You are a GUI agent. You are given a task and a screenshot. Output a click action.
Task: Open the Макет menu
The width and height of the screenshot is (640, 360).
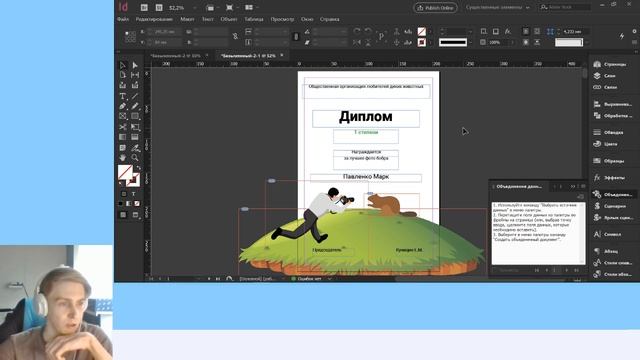click(187, 19)
